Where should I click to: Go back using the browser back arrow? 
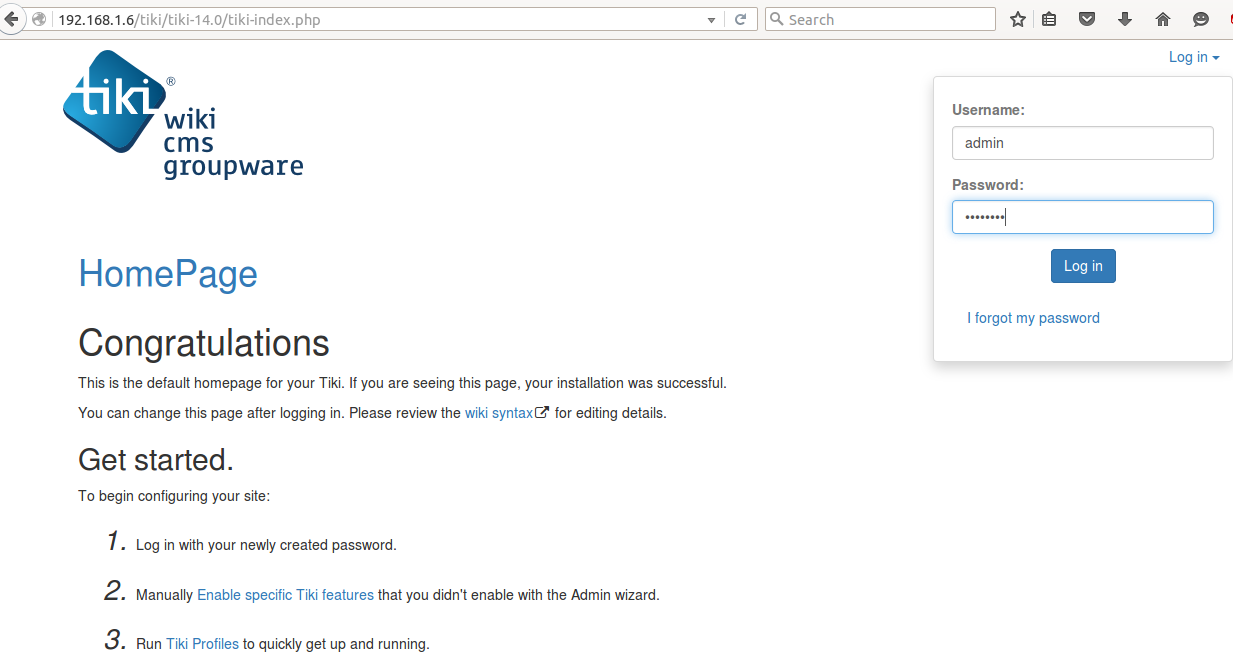tap(11, 19)
